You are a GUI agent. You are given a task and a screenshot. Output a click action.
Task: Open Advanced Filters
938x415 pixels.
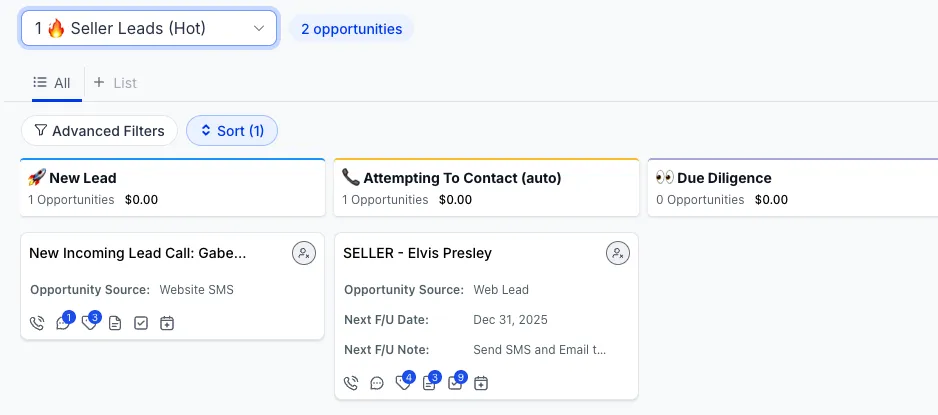point(99,131)
